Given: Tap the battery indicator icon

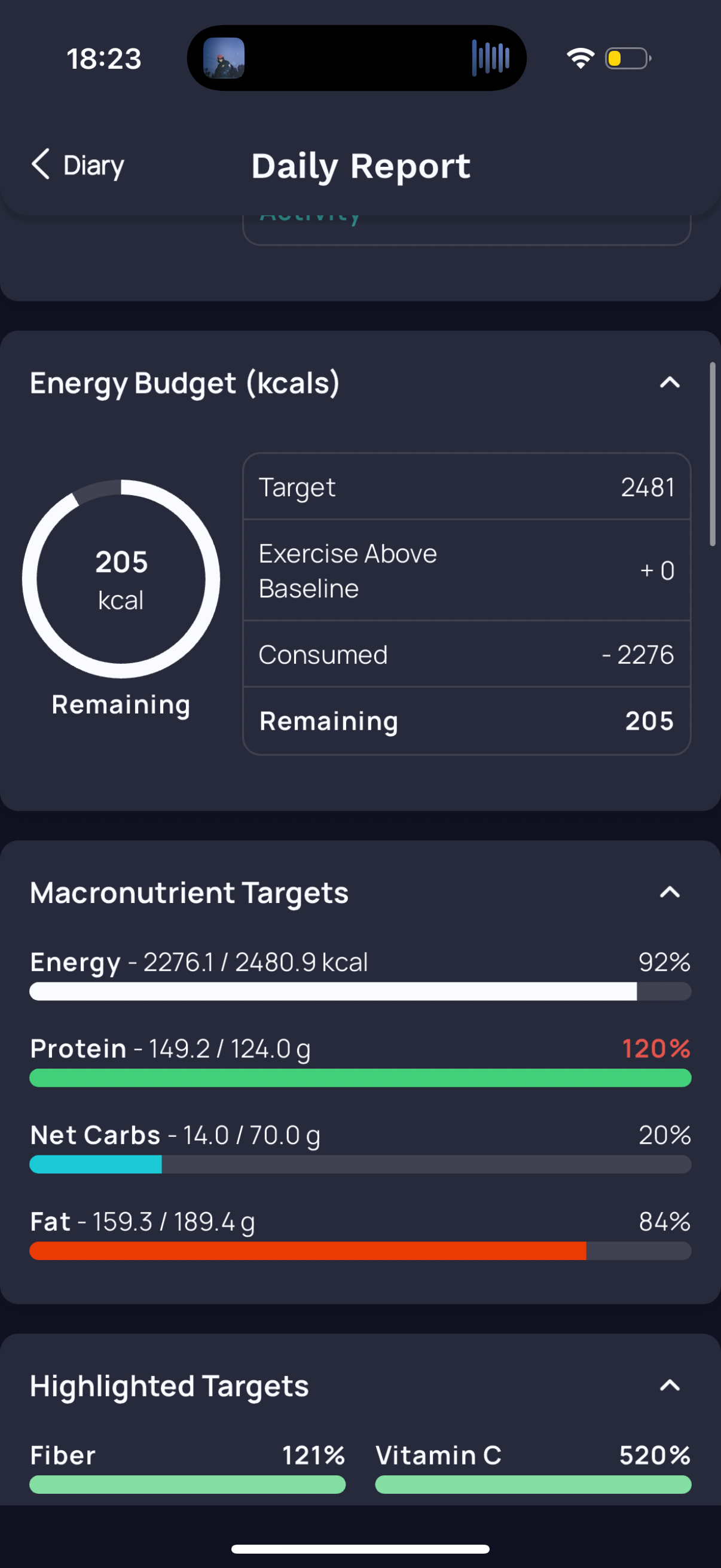Looking at the screenshot, I should pos(628,59).
